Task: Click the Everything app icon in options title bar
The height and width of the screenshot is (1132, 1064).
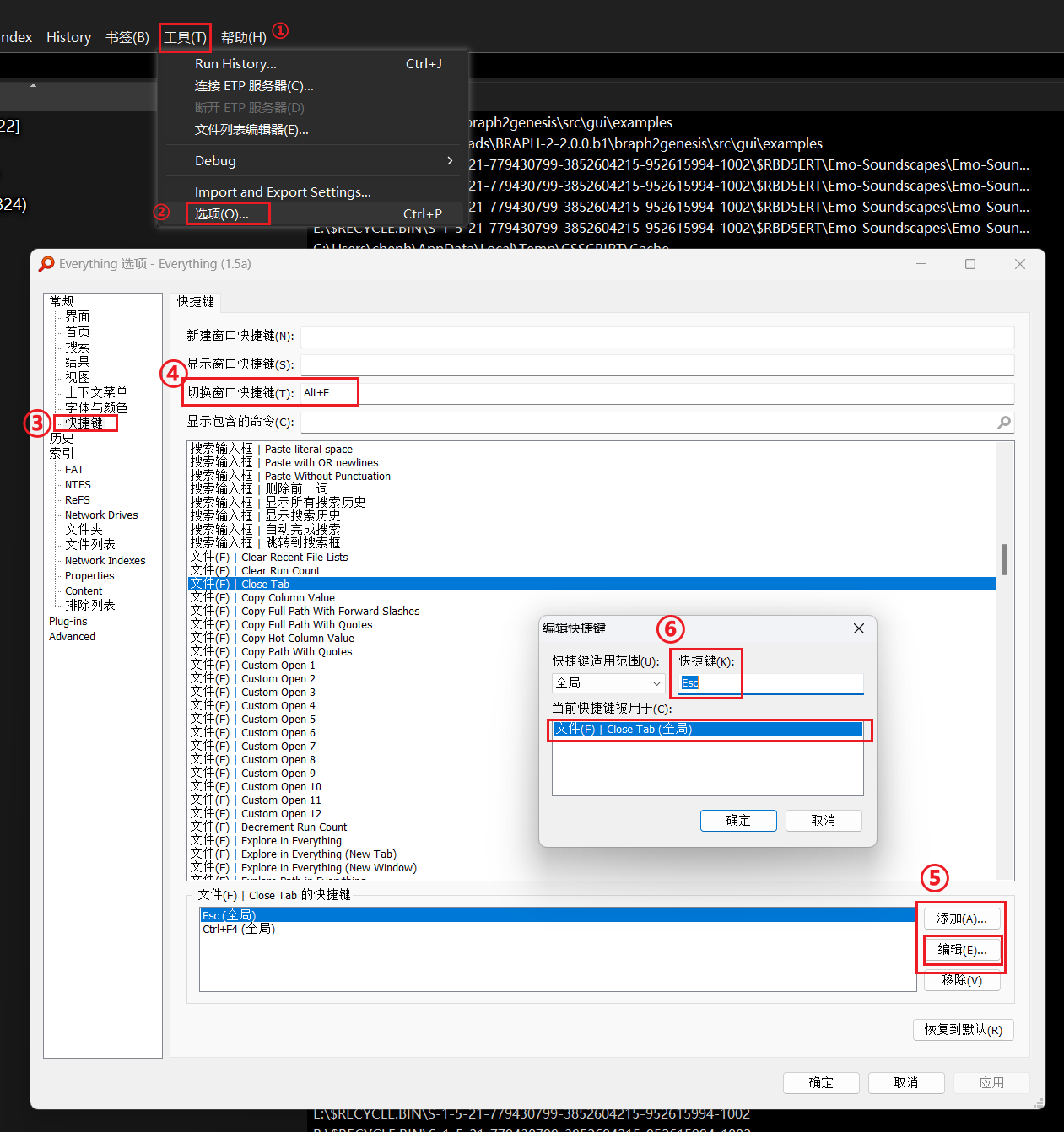Action: click(46, 264)
